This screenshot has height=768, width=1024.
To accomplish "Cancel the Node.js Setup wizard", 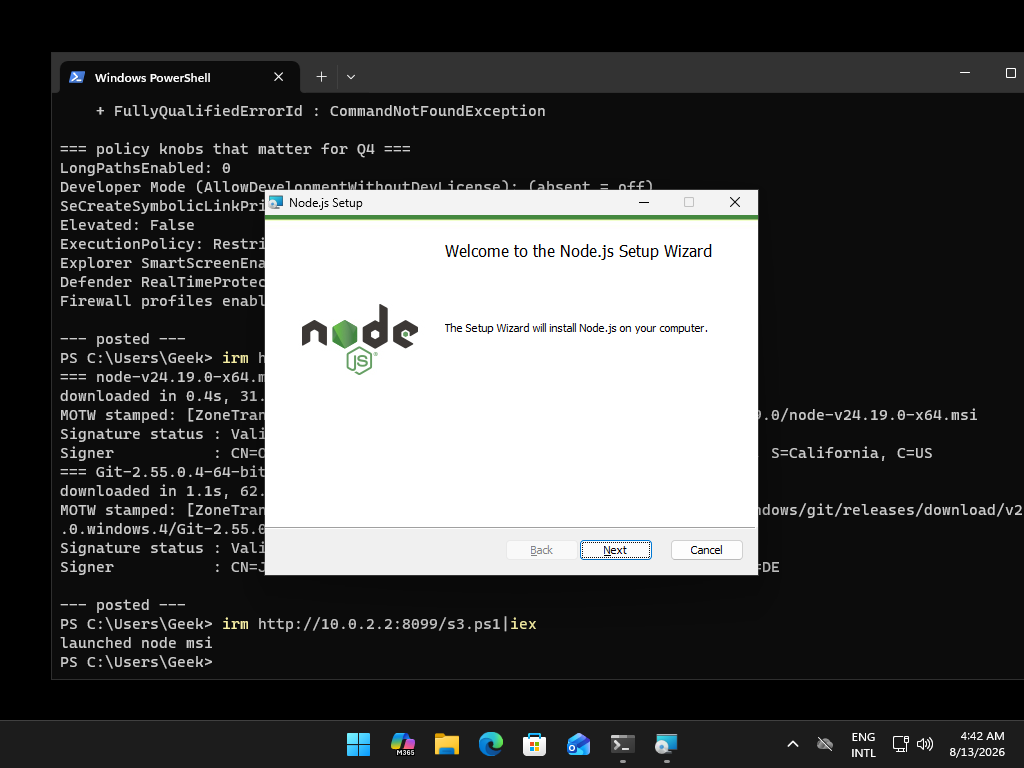I will pos(706,550).
